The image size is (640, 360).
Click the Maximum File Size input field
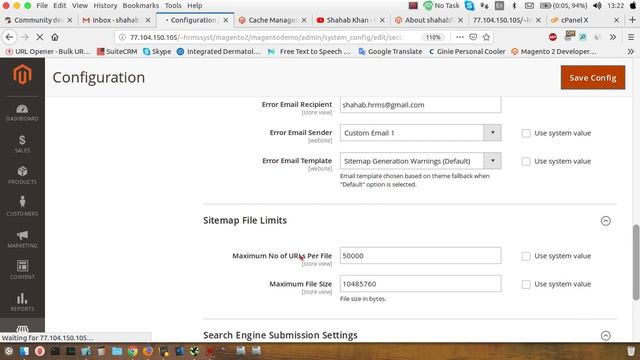(420, 284)
